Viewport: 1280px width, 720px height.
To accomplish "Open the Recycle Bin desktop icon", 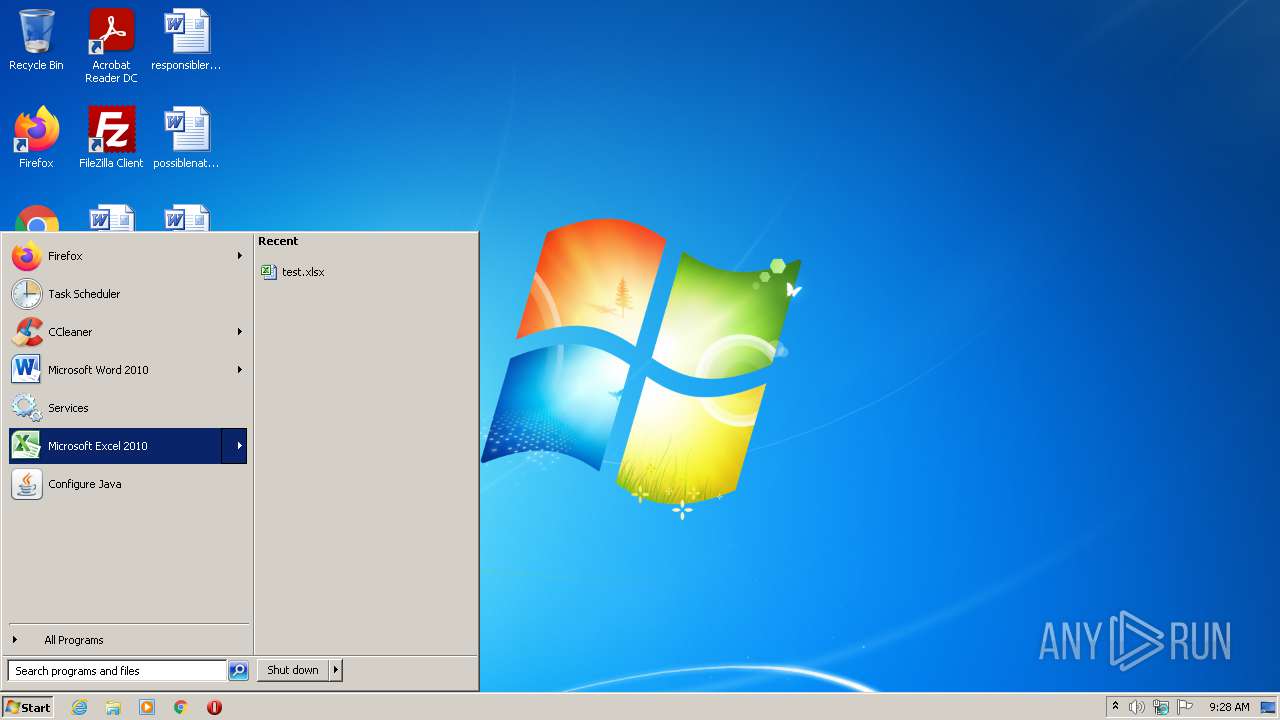I will (x=36, y=40).
